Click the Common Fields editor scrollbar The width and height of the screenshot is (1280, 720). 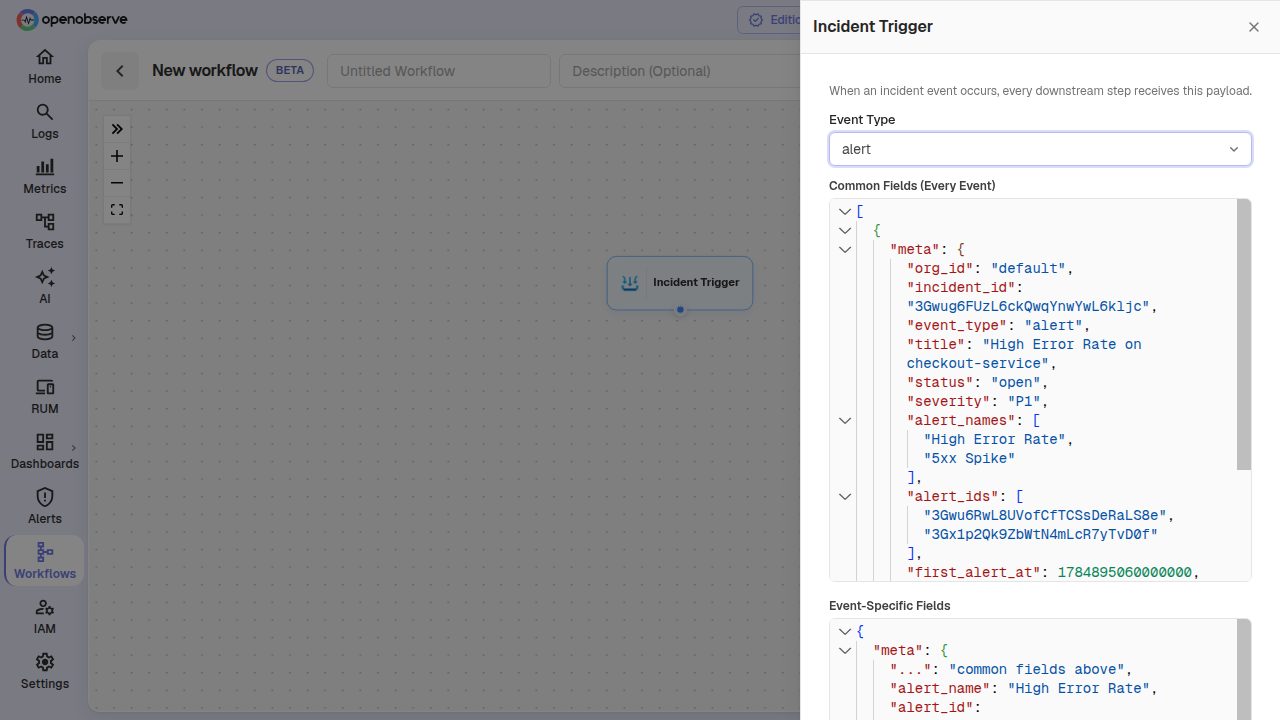click(1244, 334)
